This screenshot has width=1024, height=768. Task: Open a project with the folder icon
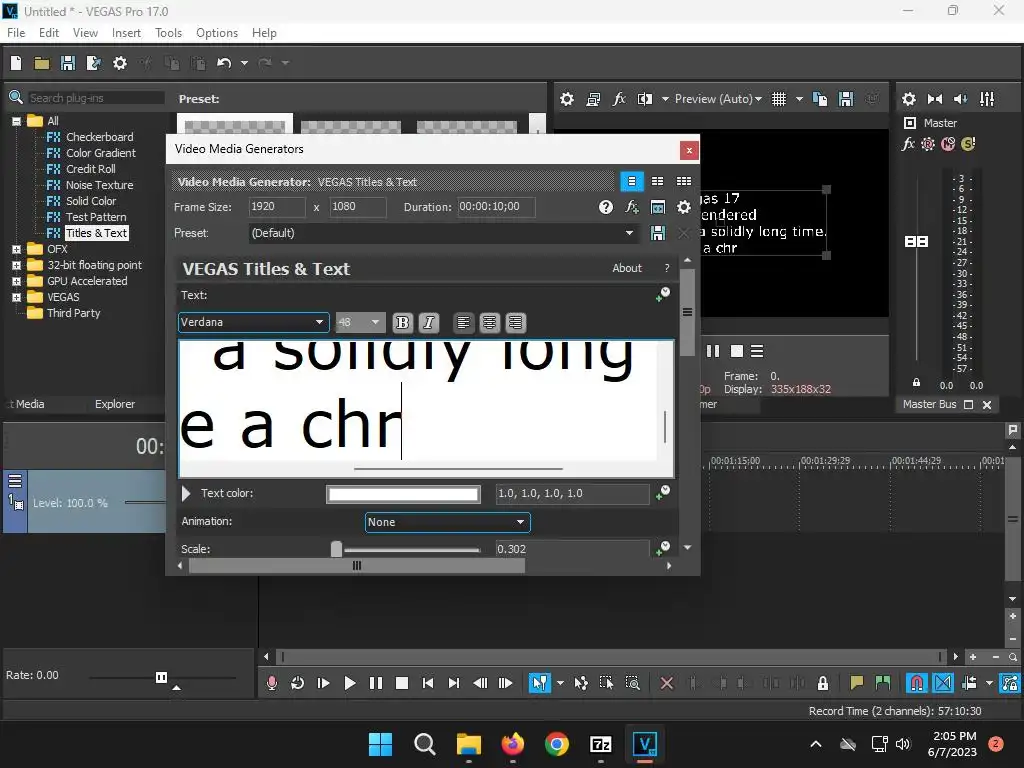pos(42,63)
